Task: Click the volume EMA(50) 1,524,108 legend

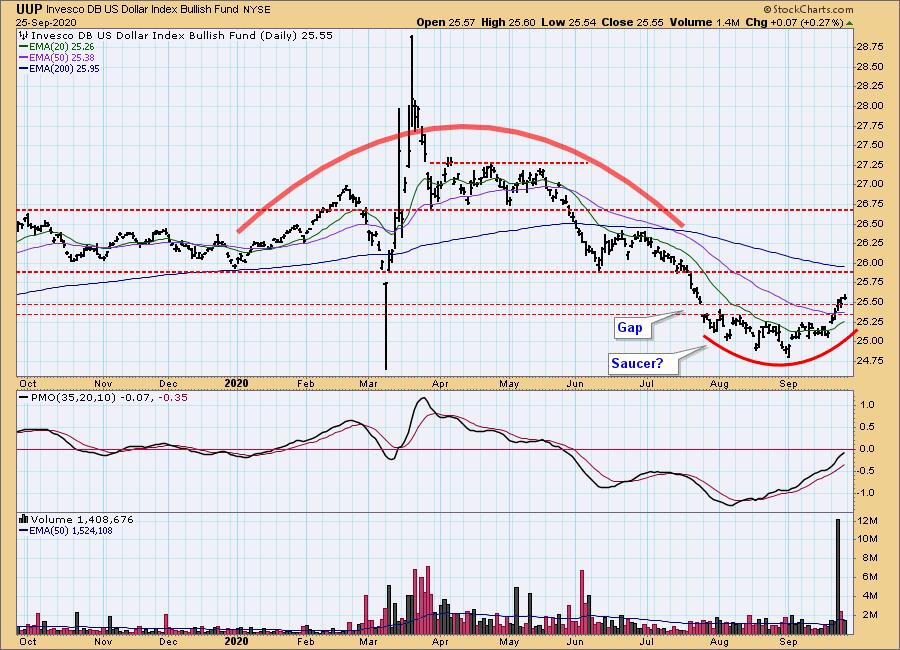Action: pos(66,531)
